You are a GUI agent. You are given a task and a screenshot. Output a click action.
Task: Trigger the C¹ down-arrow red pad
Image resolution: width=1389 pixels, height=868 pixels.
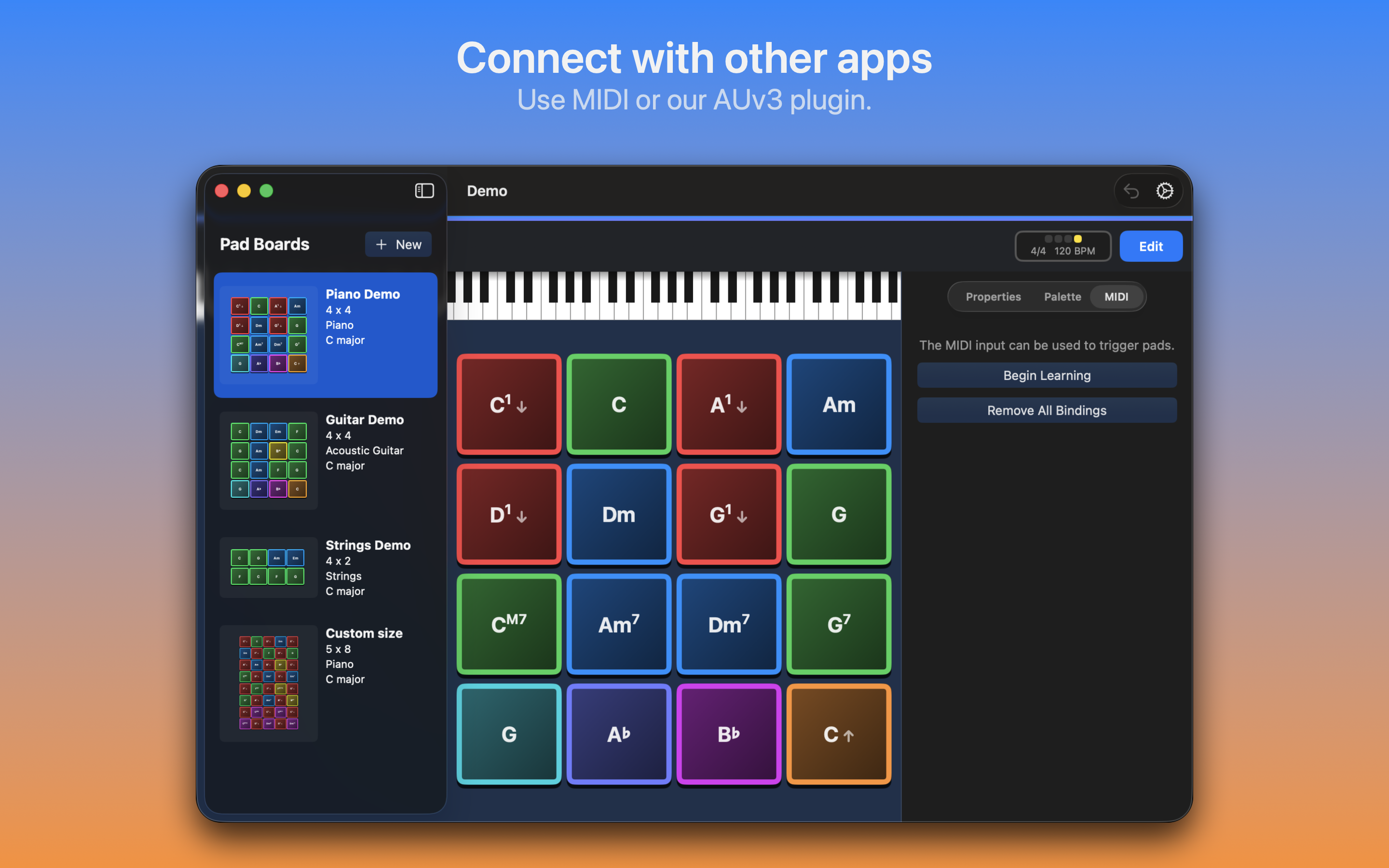click(x=508, y=404)
